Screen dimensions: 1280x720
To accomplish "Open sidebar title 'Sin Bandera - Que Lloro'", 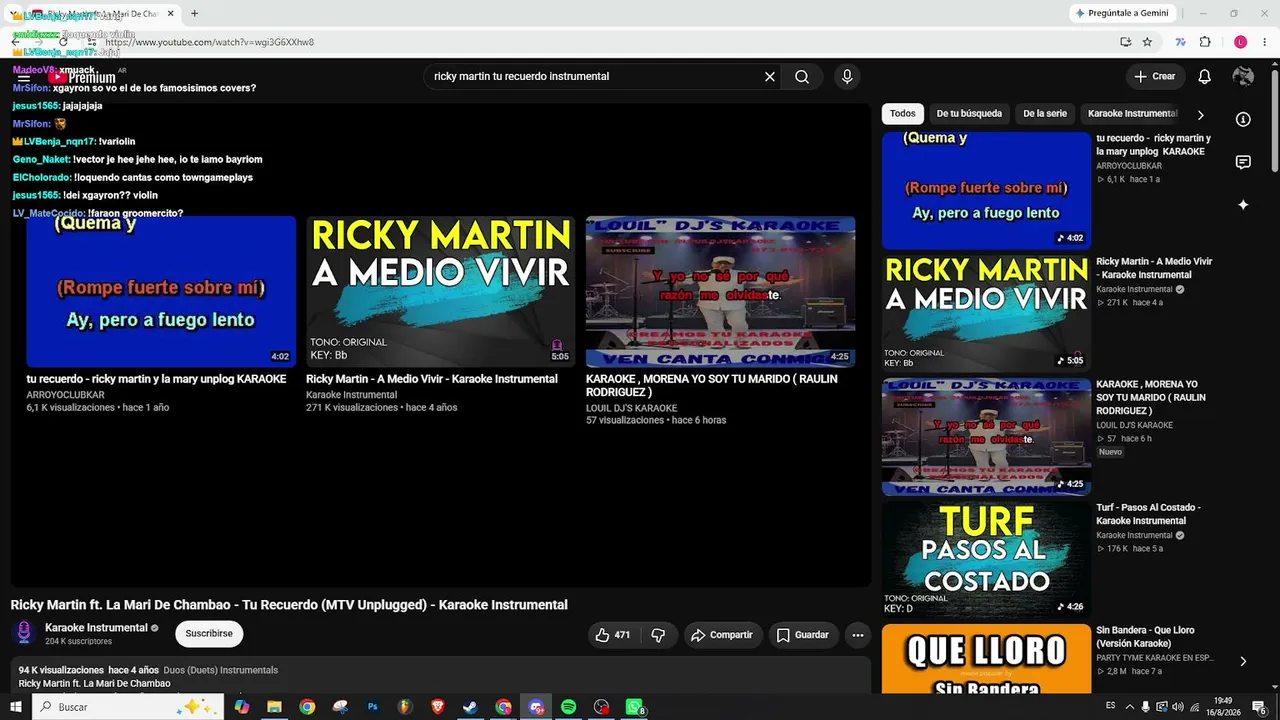I will (x=1145, y=637).
